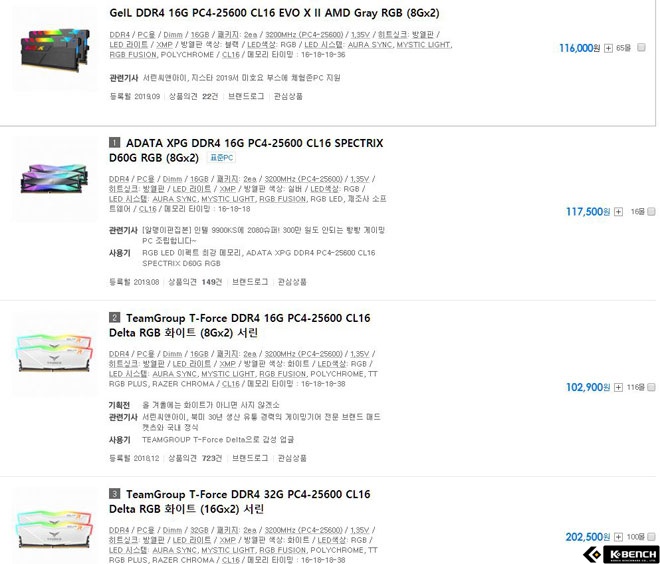Open the T-Force 32G product image
Screen dimensions: 660x564
coord(55,528)
